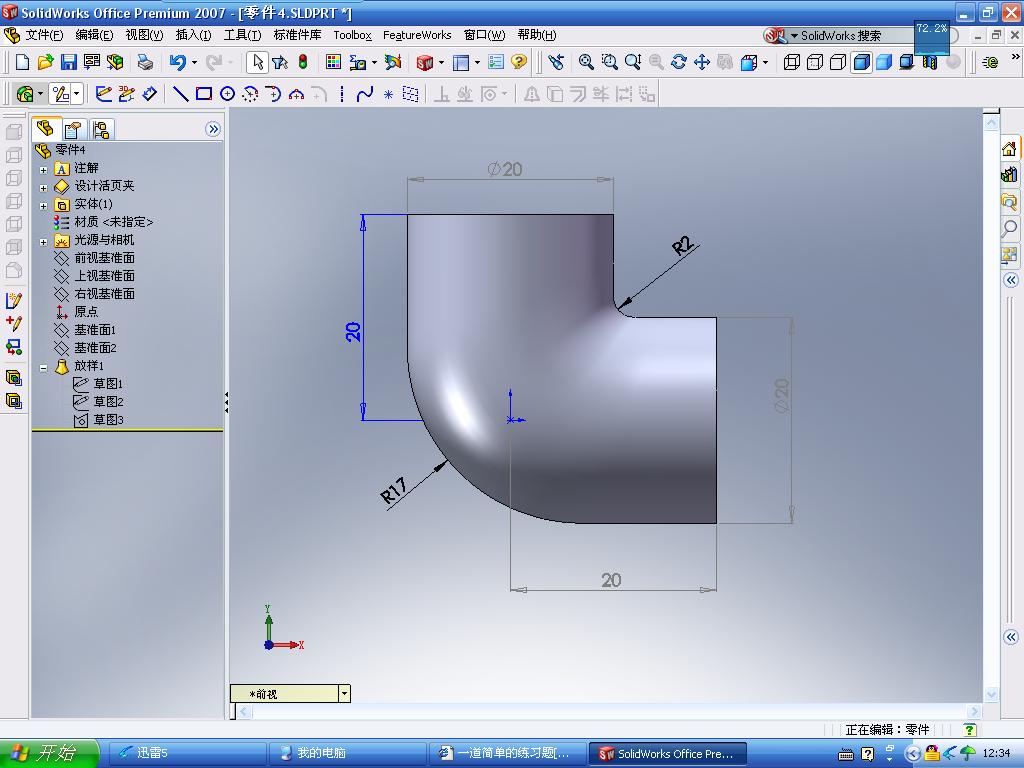This screenshot has width=1024, height=768.
Task: Select the Centerline tool
Action: [x=342, y=94]
